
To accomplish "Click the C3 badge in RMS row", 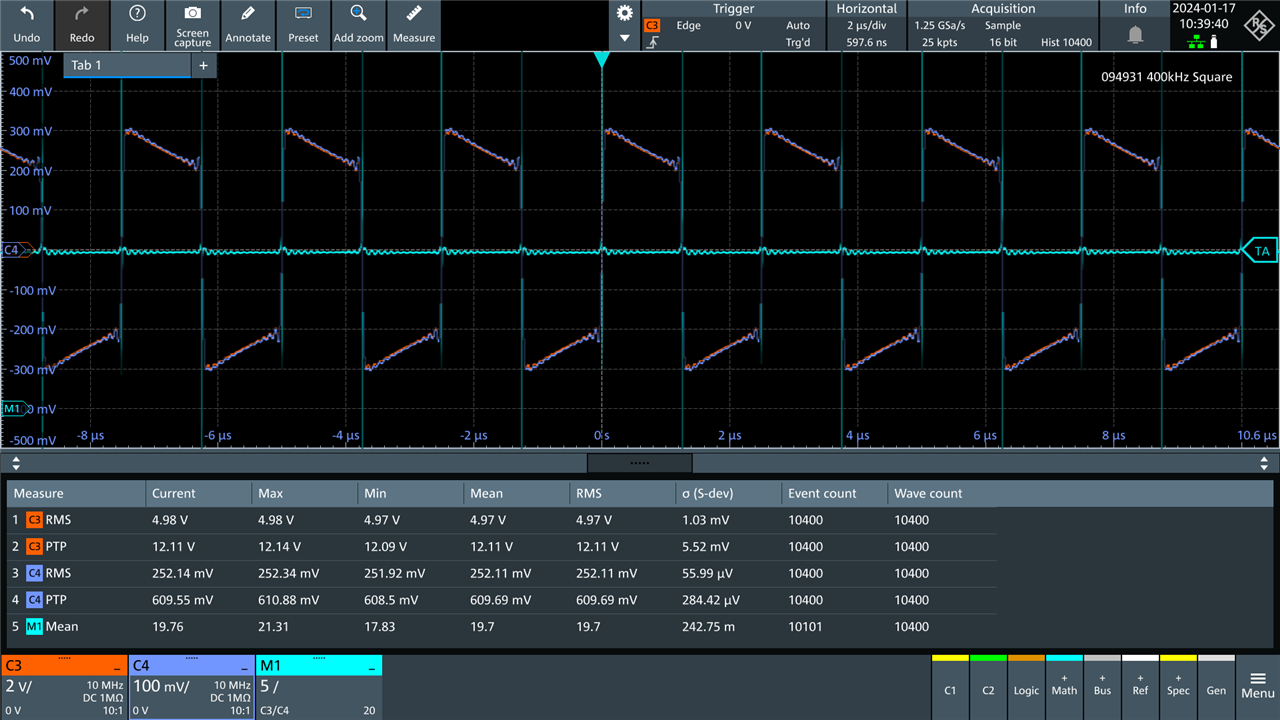I will (34, 520).
